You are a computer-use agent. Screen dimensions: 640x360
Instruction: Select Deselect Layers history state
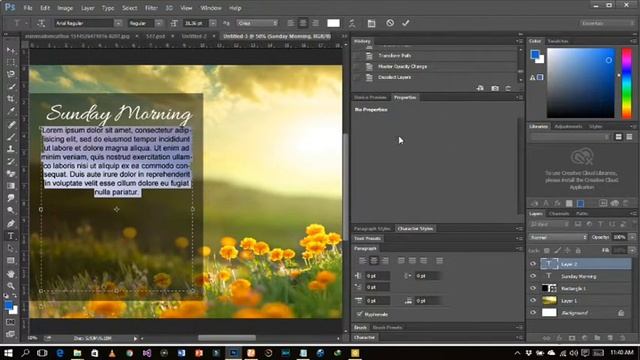click(394, 77)
